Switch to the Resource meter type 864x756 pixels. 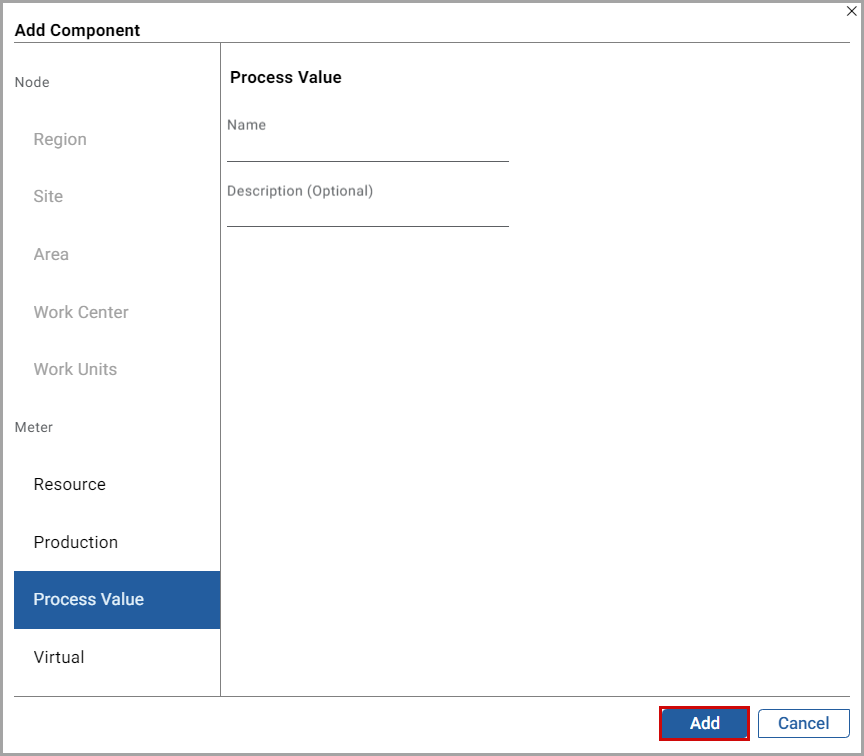tap(70, 484)
